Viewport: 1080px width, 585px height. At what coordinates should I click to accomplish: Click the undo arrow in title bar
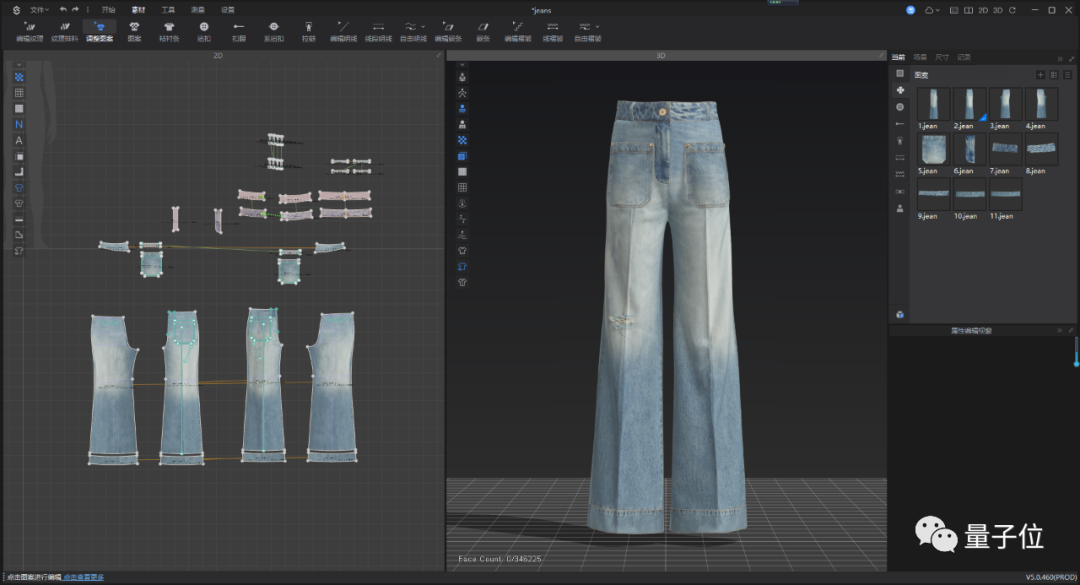[x=63, y=9]
